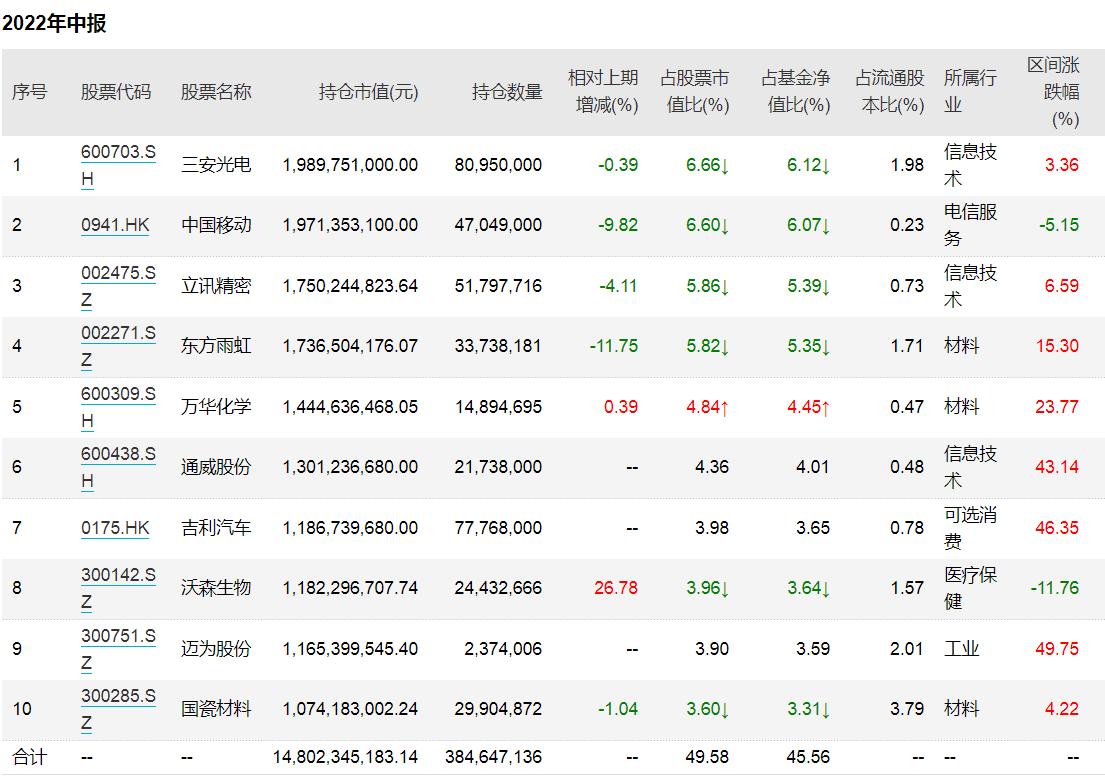This screenshot has height=779, width=1105.
Task: Click stock ratio 6.66↓ for 三安光电
Action: [708, 165]
